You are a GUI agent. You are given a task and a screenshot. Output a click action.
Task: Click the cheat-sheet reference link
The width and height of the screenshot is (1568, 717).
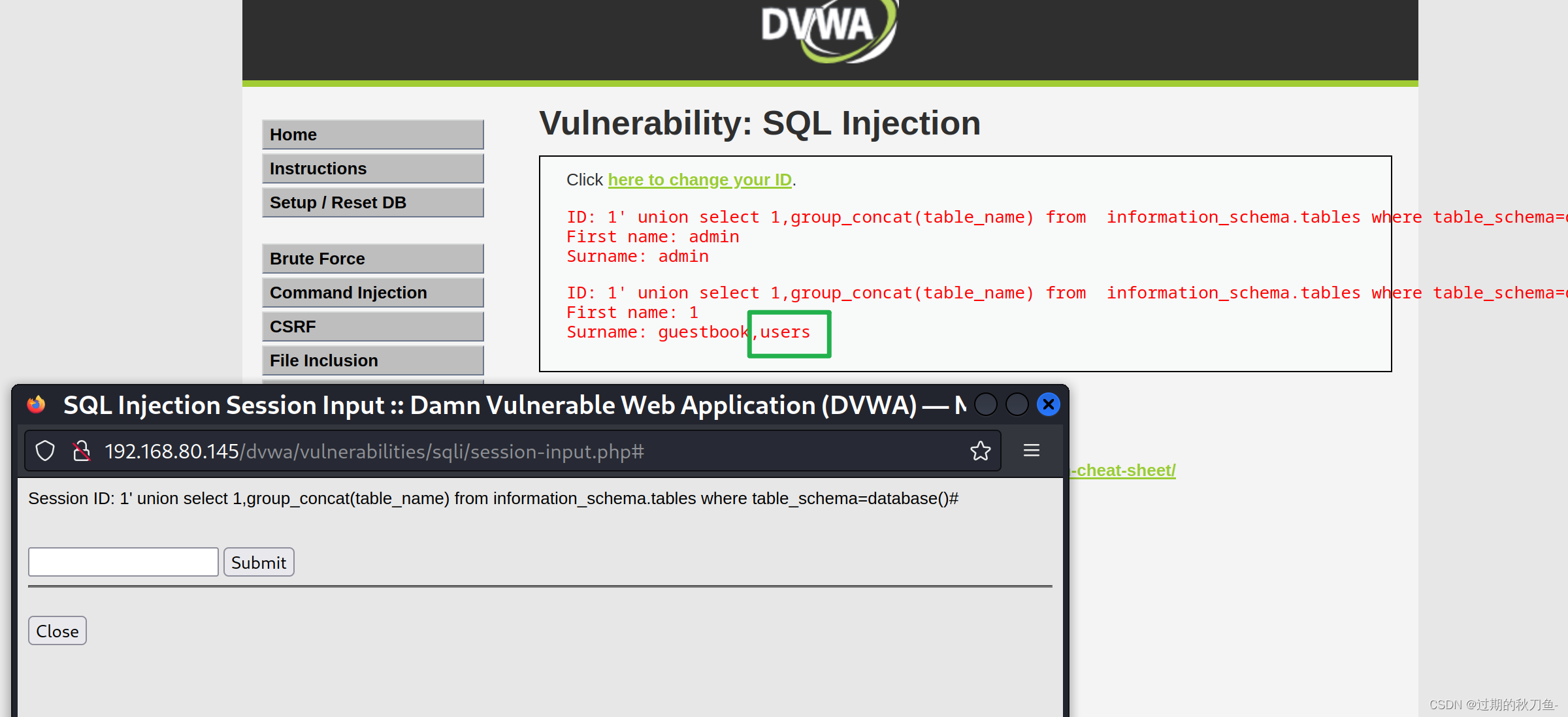pyautogui.click(x=1123, y=470)
